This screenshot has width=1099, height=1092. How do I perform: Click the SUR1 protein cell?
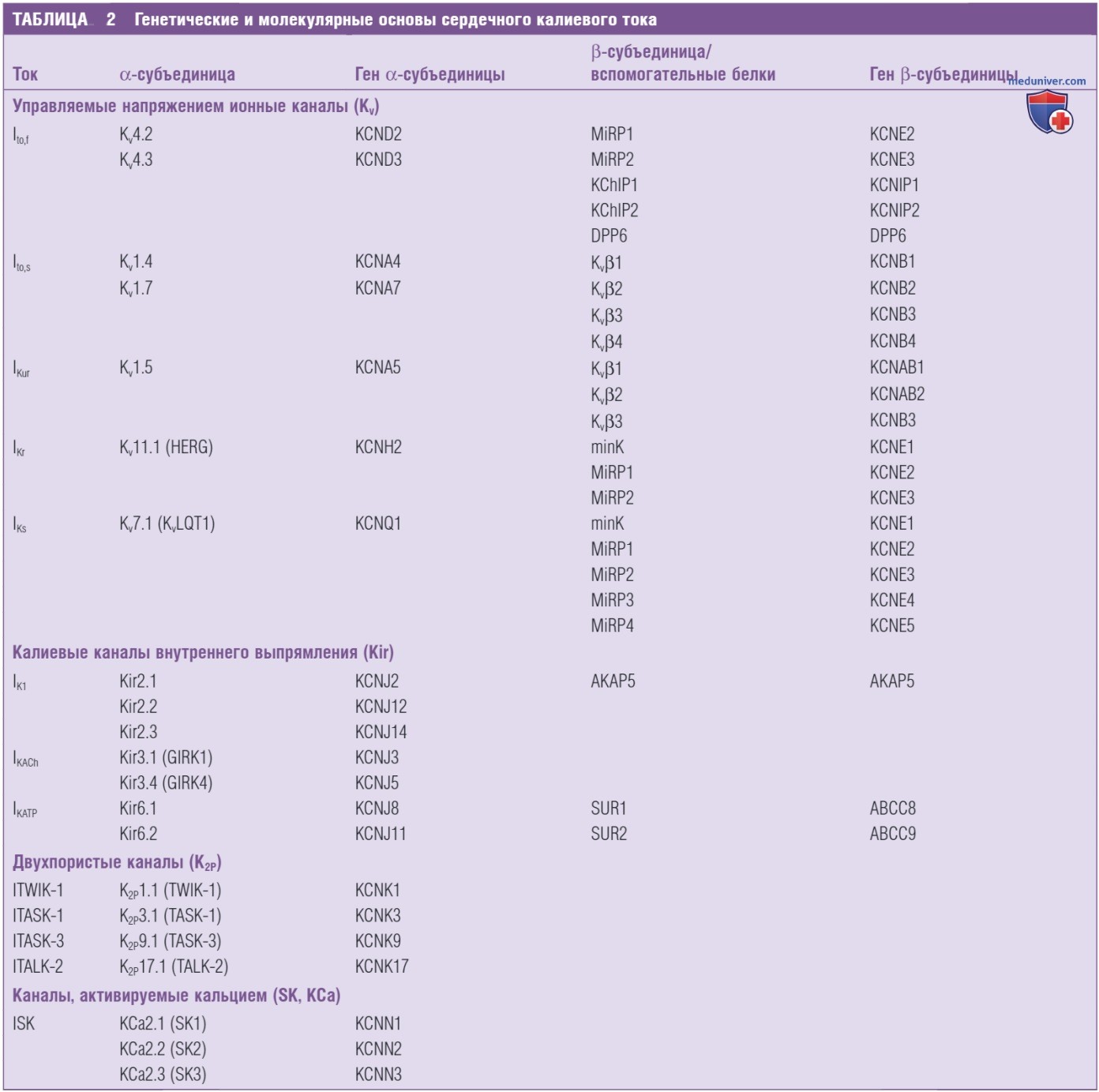coord(609,809)
